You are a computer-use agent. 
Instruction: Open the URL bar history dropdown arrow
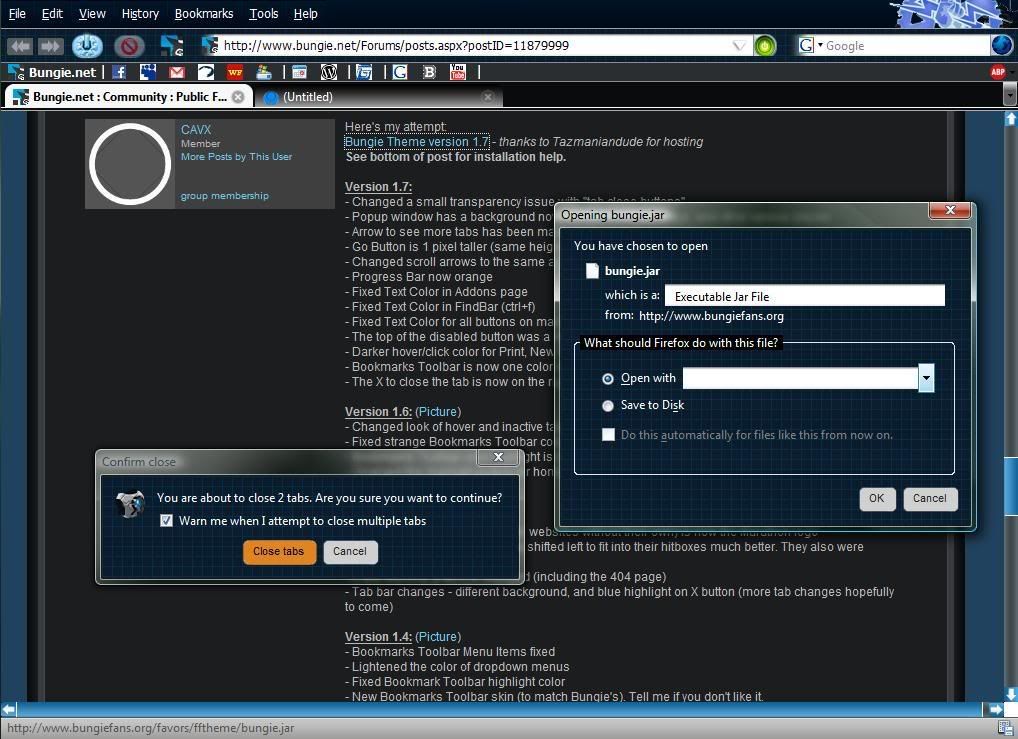[x=739, y=46]
